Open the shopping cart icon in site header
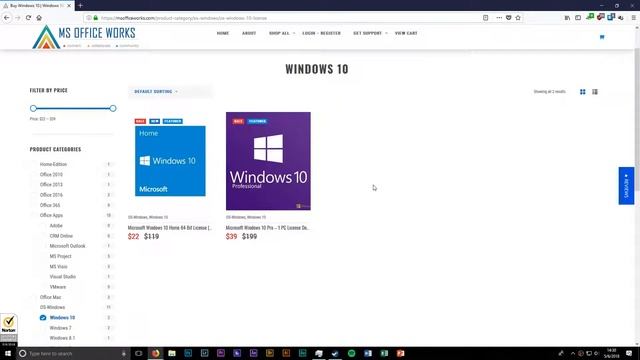Screen dimensions: 640x360 click(602, 37)
